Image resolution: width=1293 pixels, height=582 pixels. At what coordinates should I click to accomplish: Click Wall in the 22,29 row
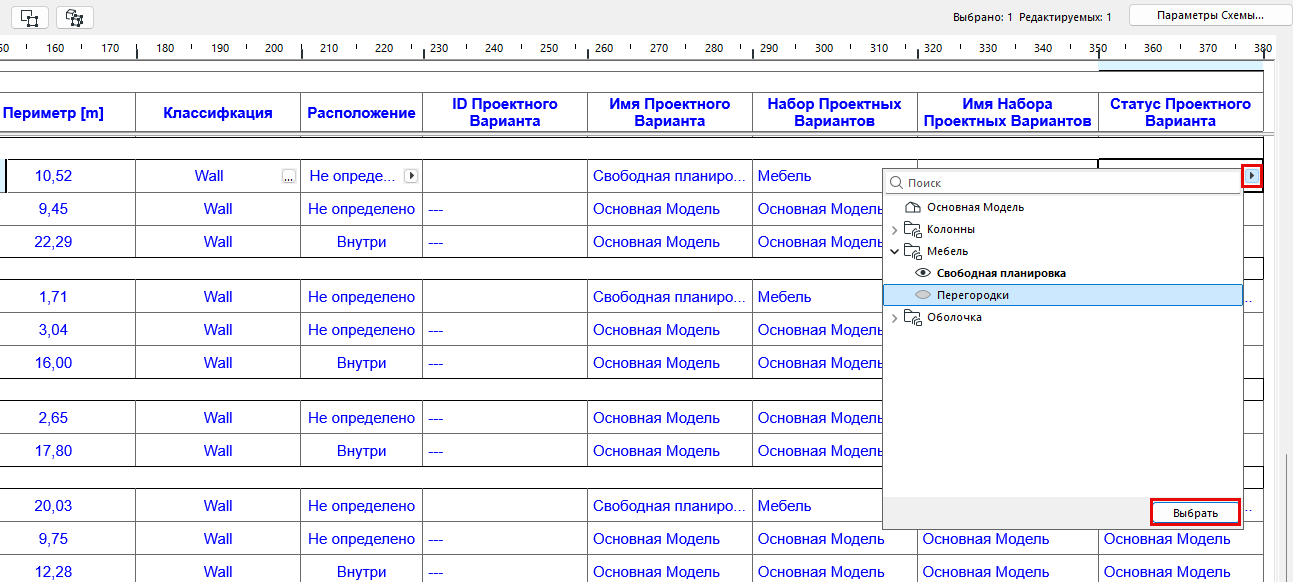click(218, 242)
